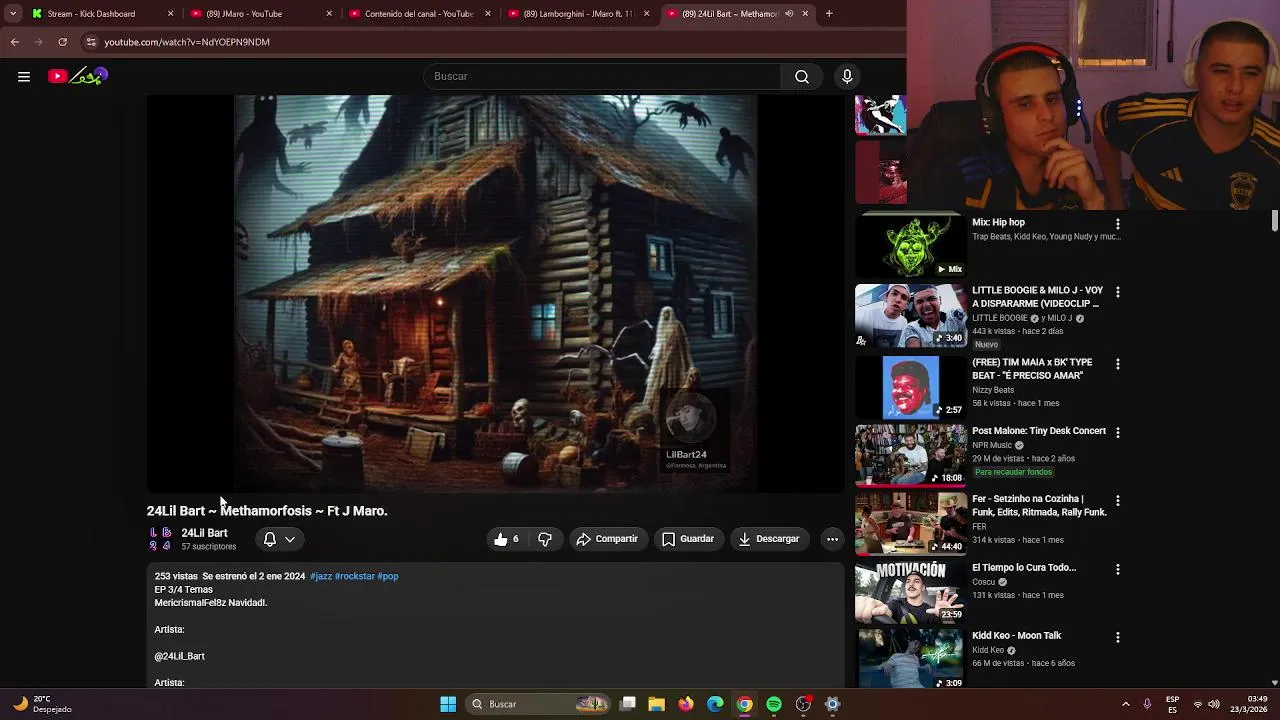The height and width of the screenshot is (720, 1280).
Task: Open Fer Setzinho na Cozinha thumbnail
Action: [x=911, y=523]
